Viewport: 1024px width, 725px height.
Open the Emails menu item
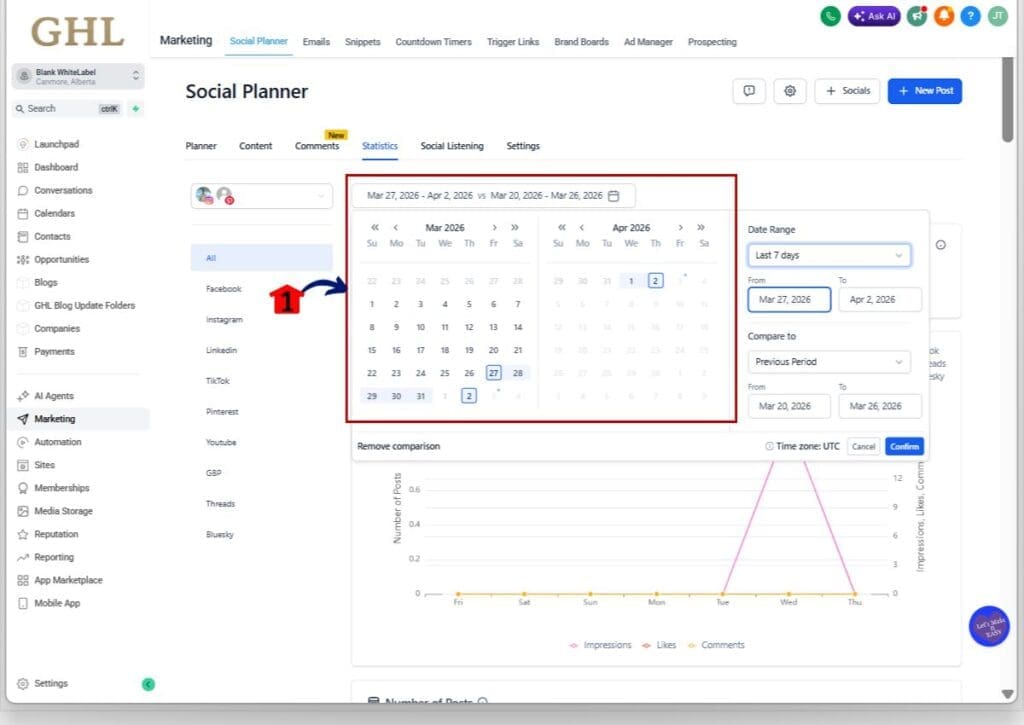pyautogui.click(x=316, y=42)
